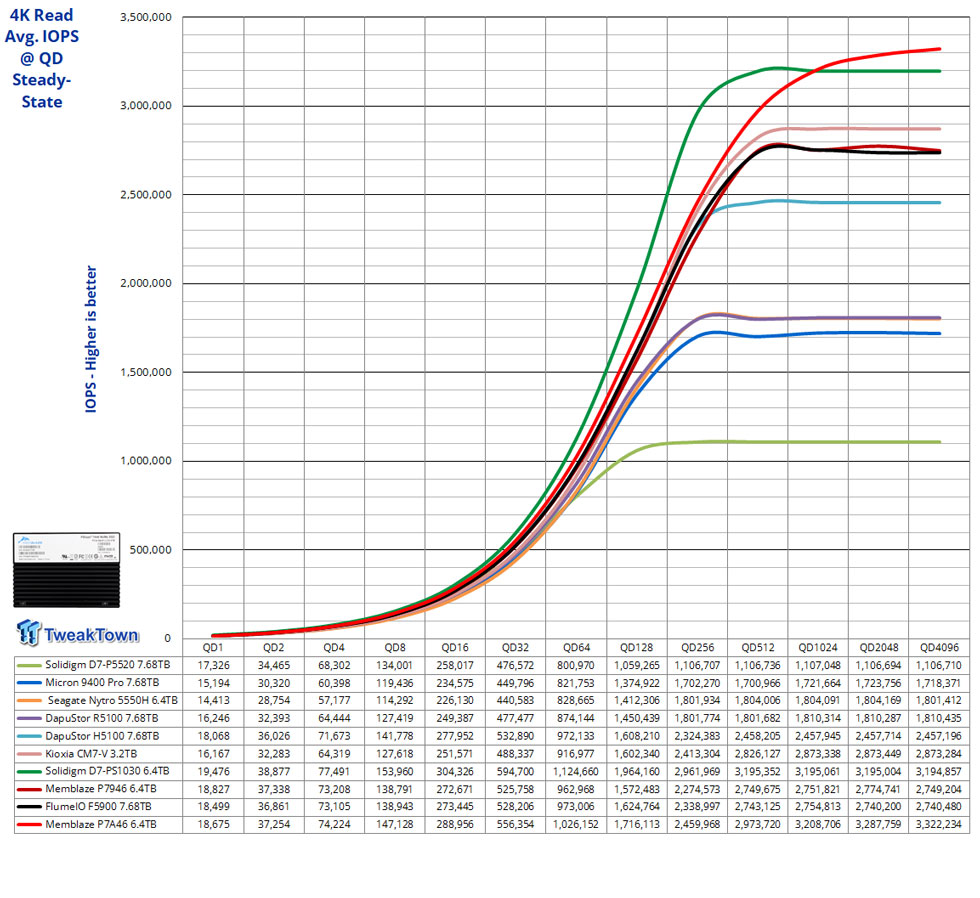Select the QD2 column header
The image size is (980, 898).
tap(274, 647)
